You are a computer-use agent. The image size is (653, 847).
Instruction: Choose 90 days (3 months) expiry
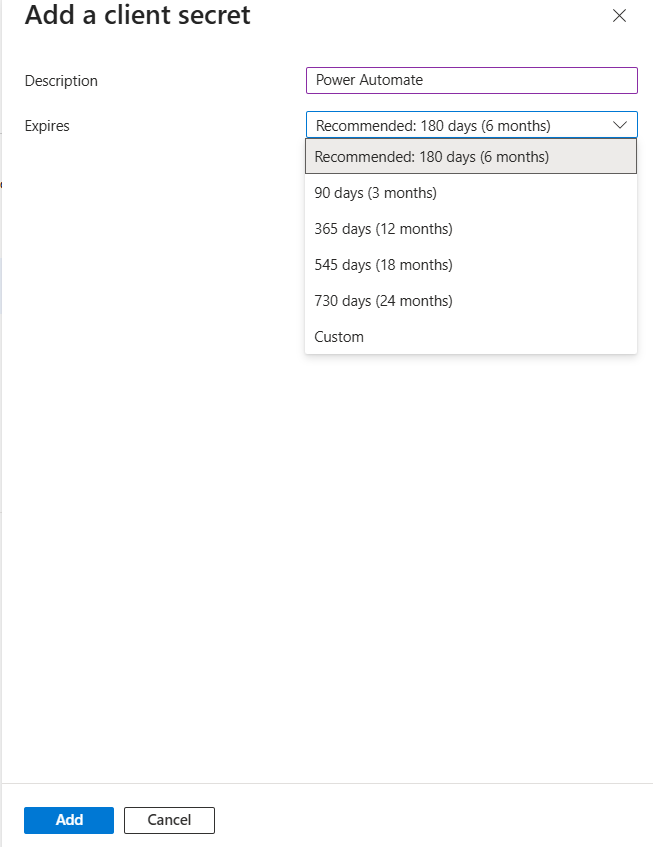[376, 192]
